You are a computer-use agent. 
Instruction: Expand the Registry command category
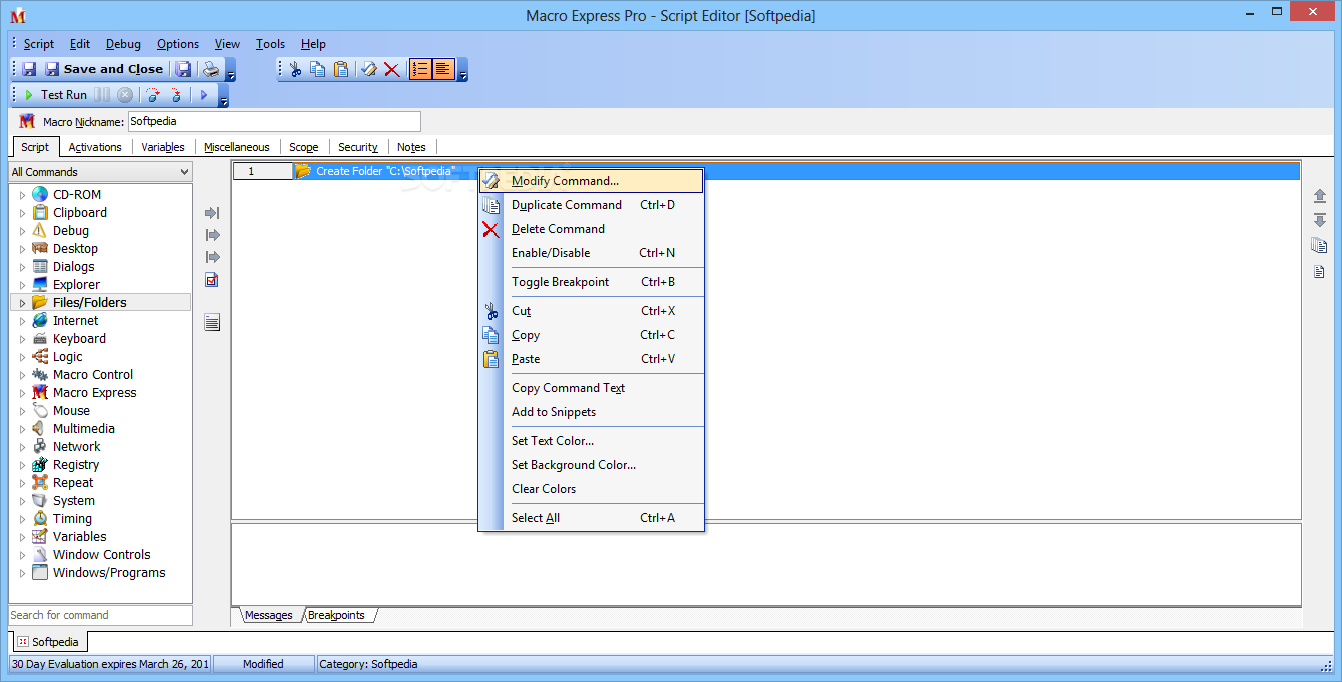pos(23,465)
